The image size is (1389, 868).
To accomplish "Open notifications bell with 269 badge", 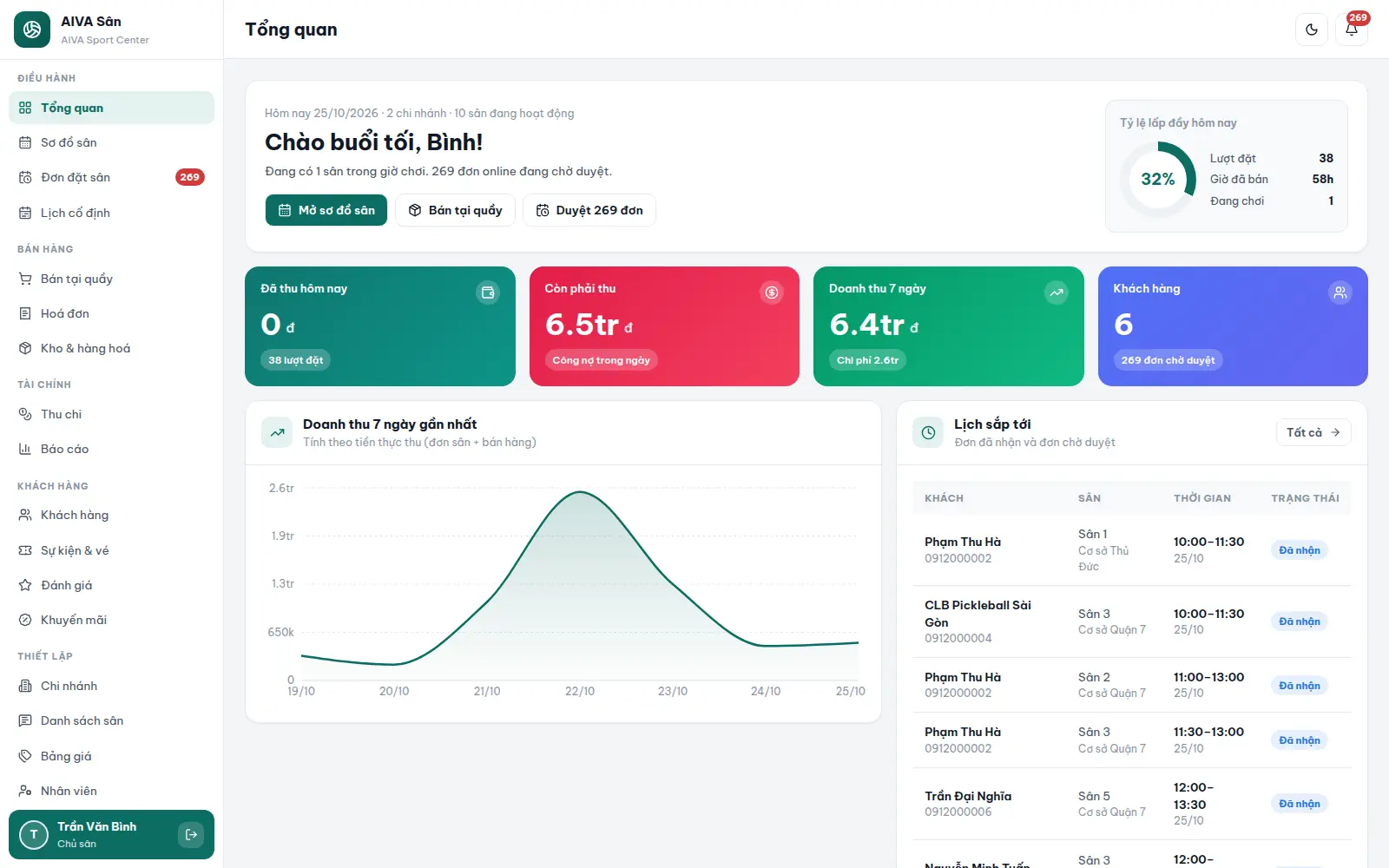I will [x=1352, y=30].
